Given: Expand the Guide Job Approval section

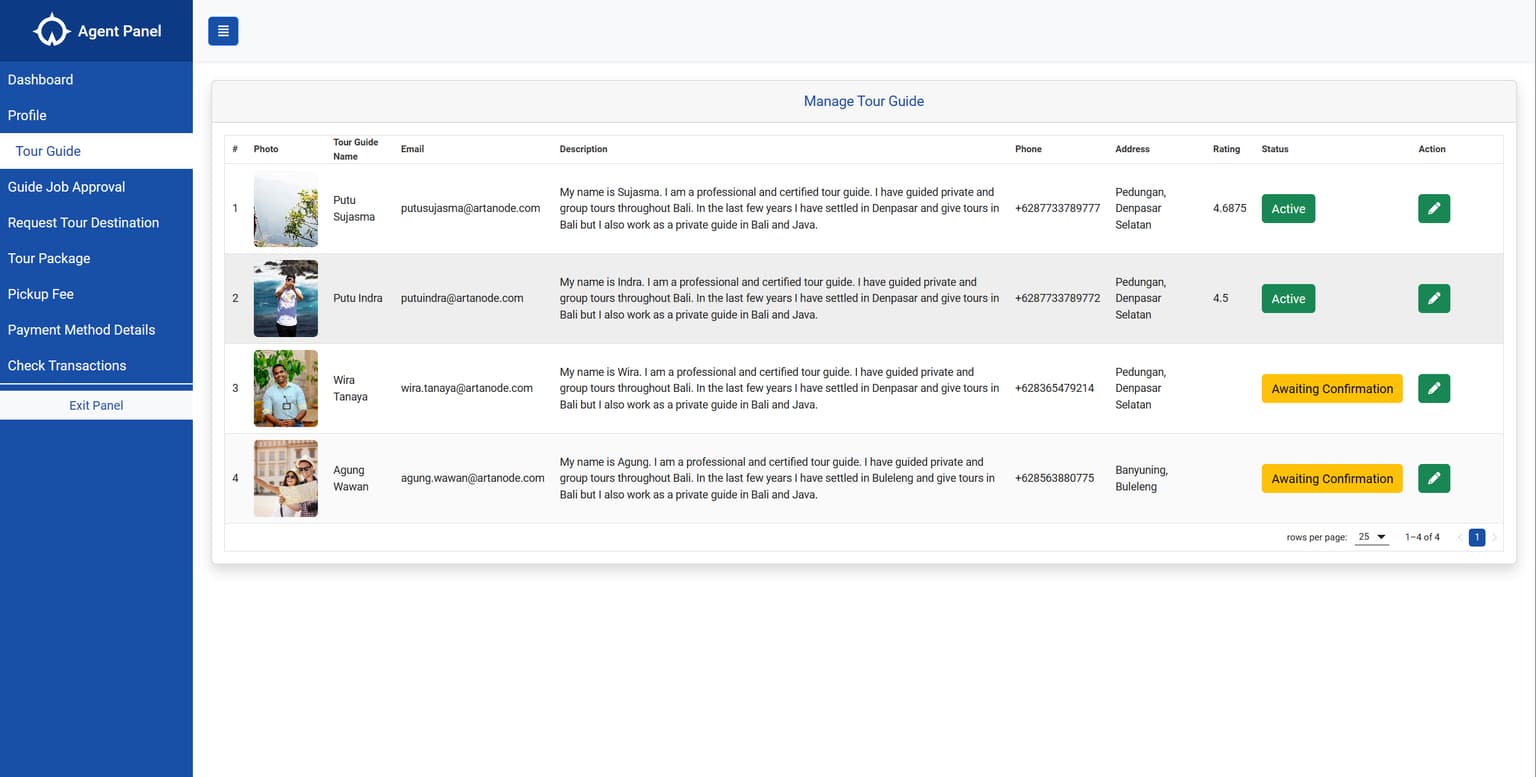Looking at the screenshot, I should [x=66, y=186].
